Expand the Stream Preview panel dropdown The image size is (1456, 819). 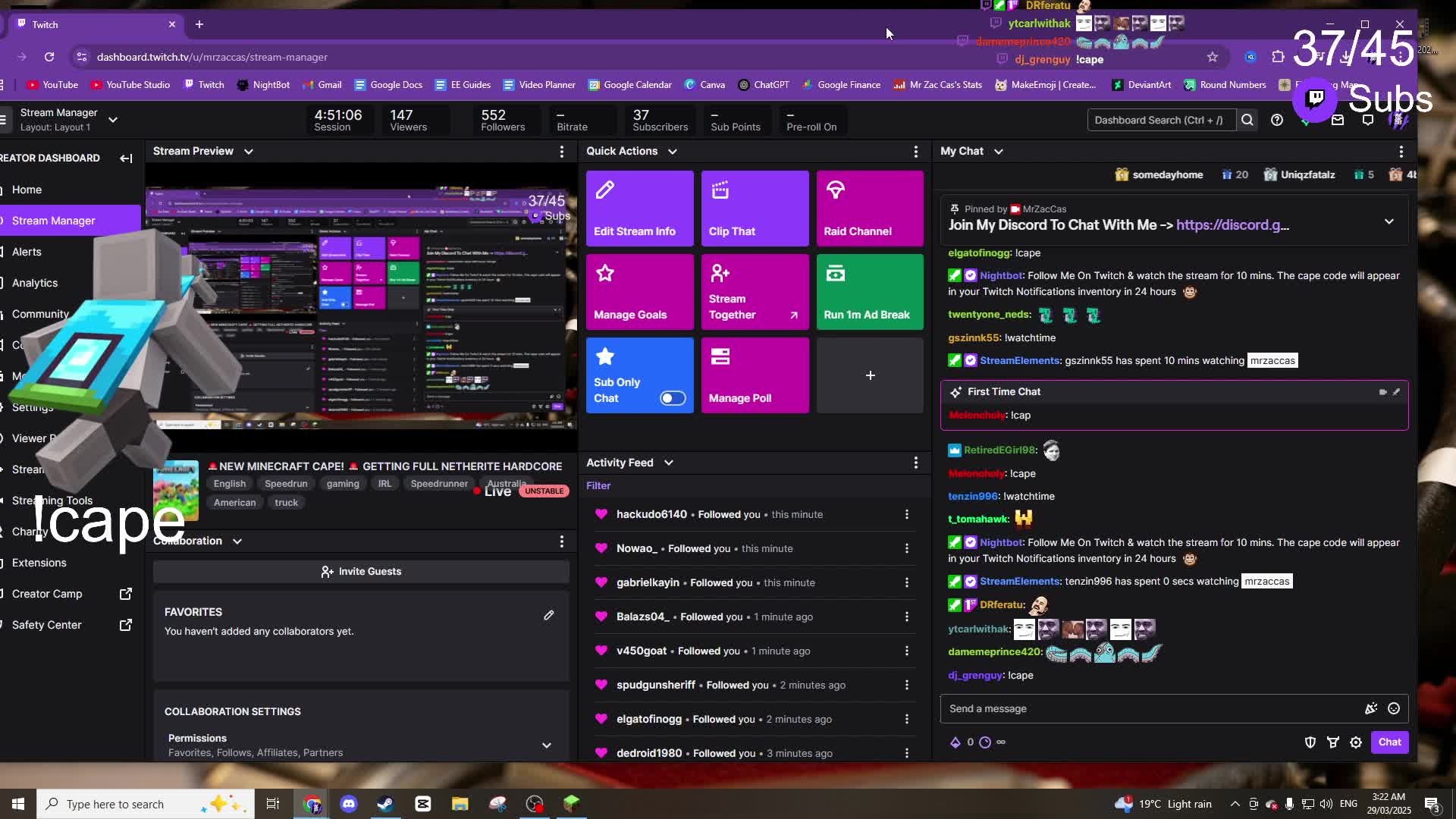click(249, 152)
